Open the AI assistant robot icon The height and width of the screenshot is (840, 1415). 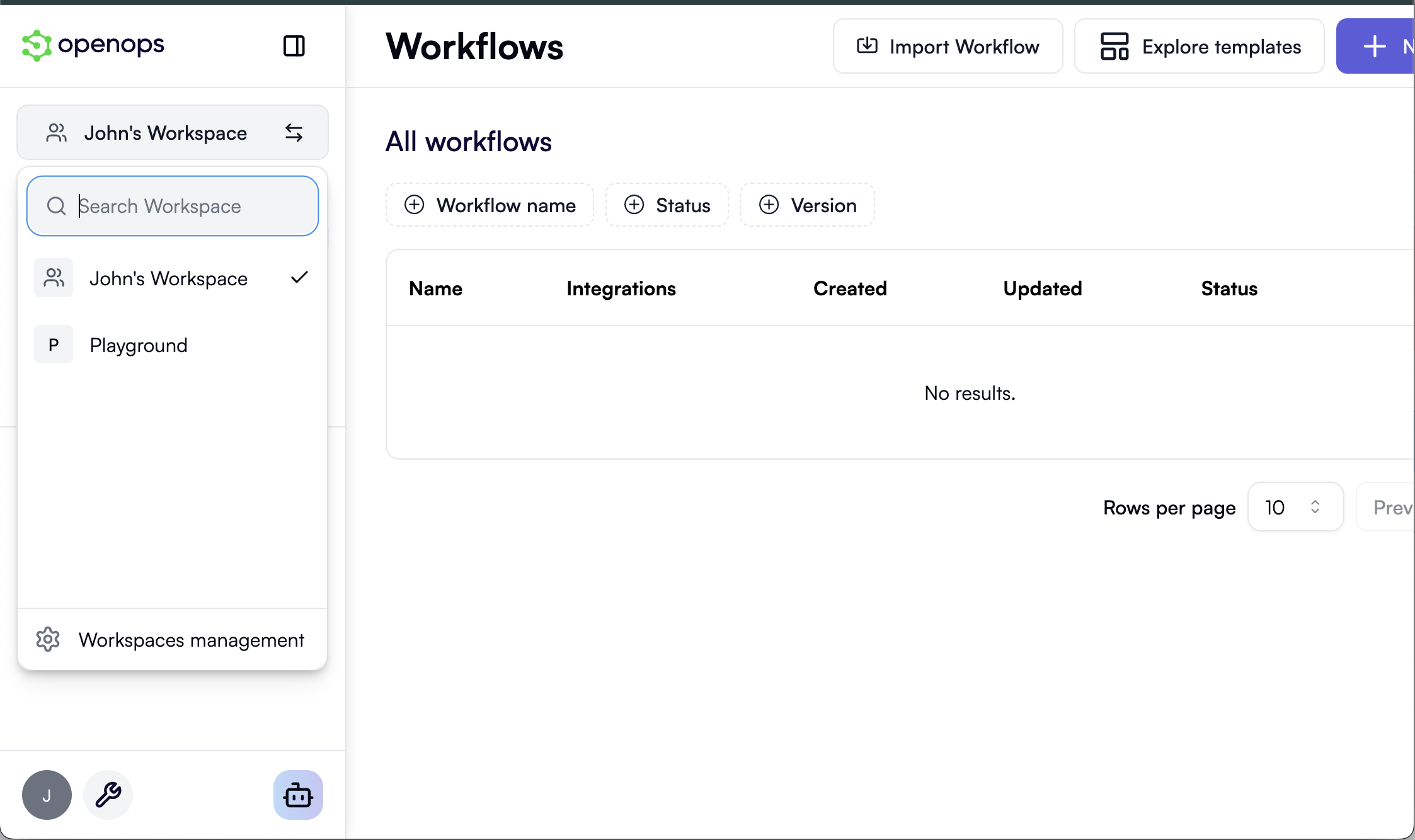click(x=298, y=795)
